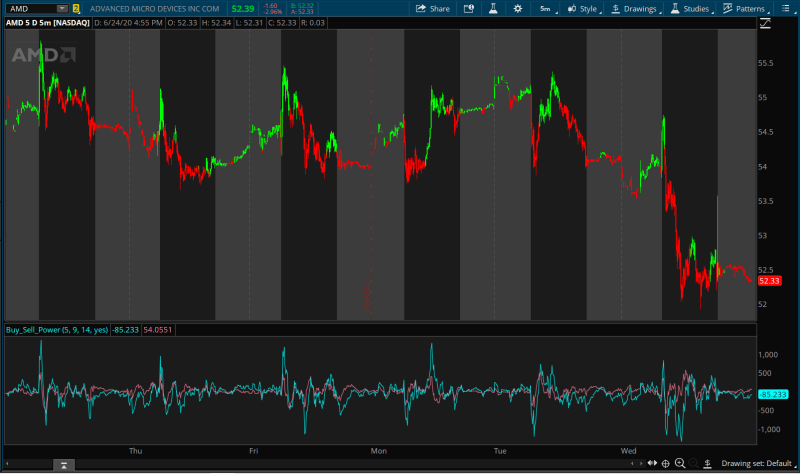Image resolution: width=800 pixels, height=474 pixels.
Task: Click the Fri date label on time axis
Action: pos(254,451)
